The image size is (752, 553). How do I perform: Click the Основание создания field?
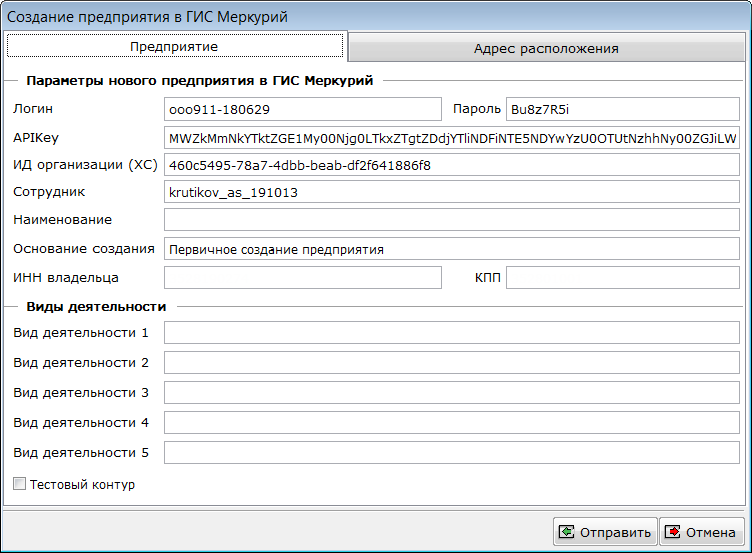click(452, 249)
